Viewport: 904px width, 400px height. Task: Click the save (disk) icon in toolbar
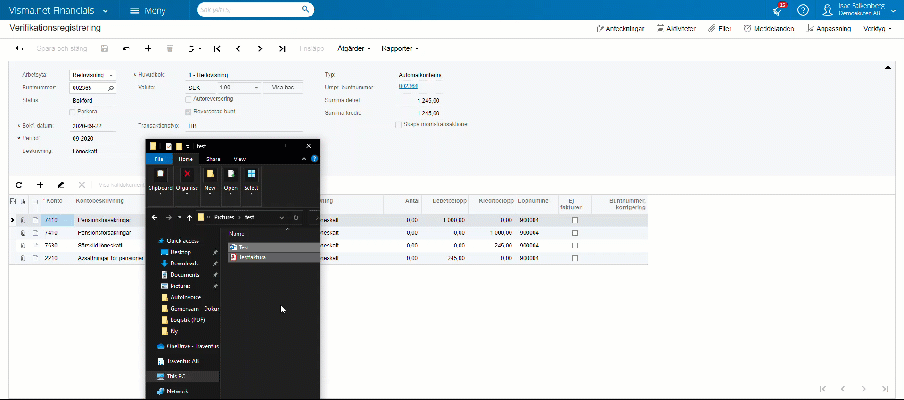104,48
